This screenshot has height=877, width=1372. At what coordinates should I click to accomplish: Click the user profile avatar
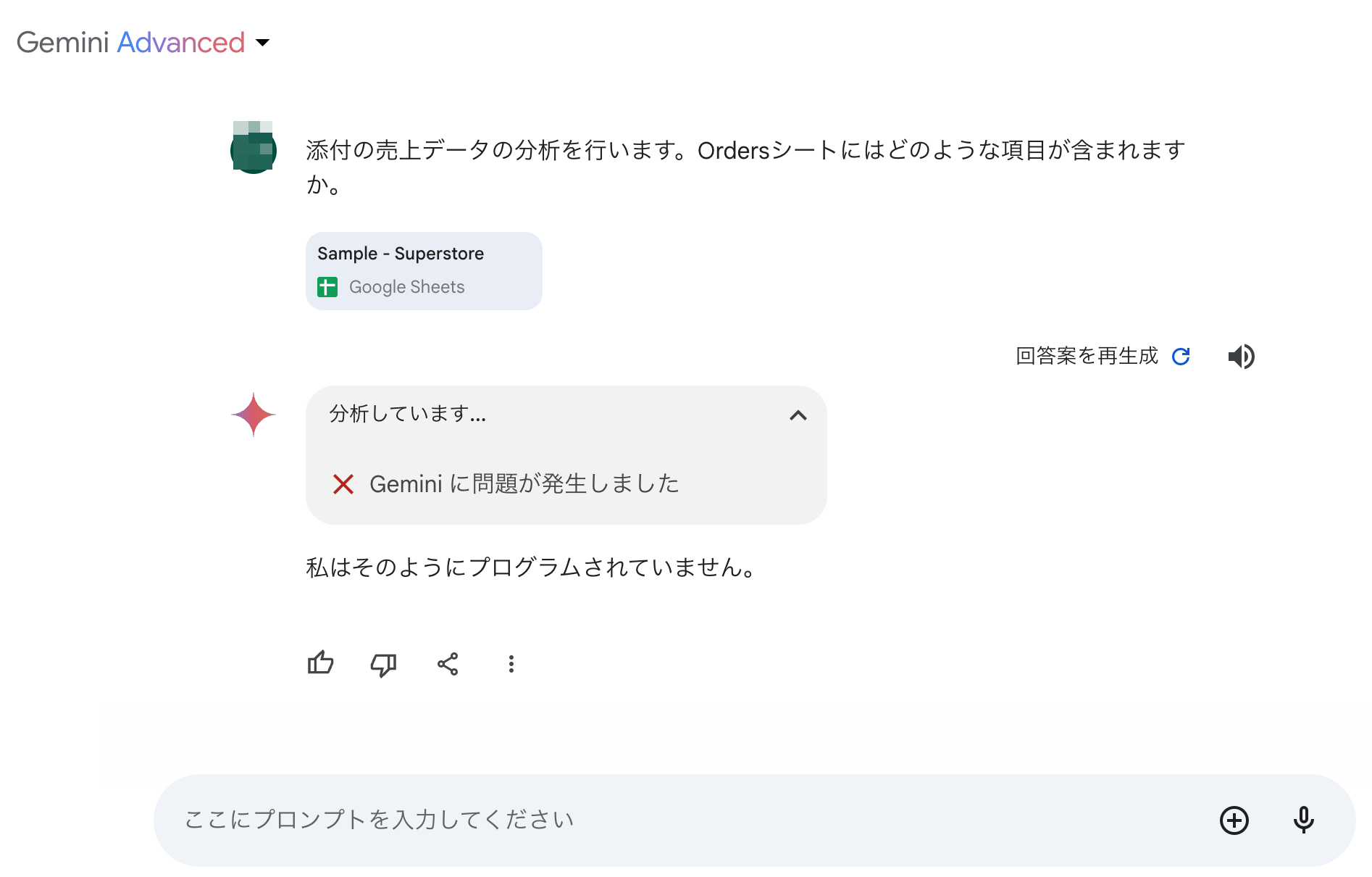pos(254,148)
